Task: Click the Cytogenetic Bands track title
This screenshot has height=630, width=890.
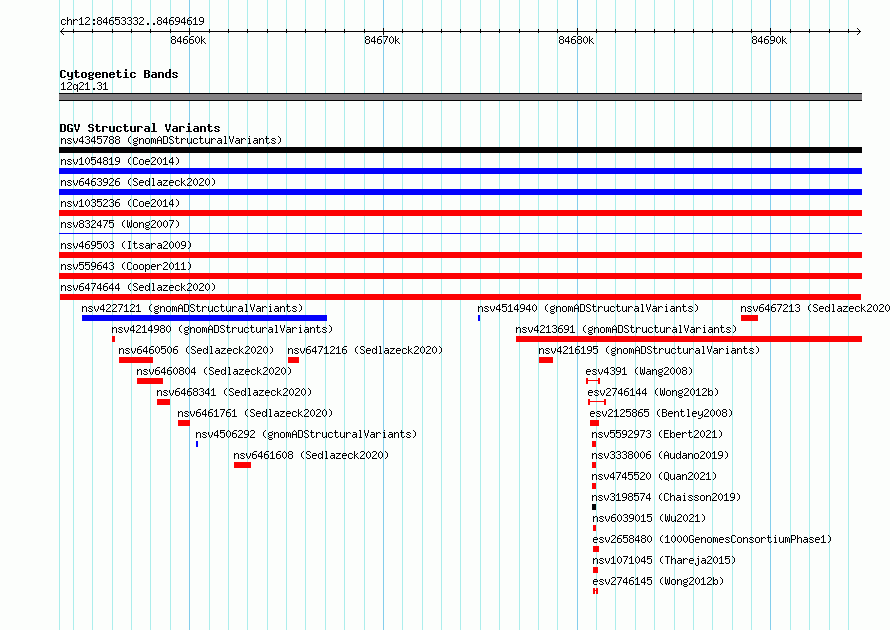Action: coord(119,74)
